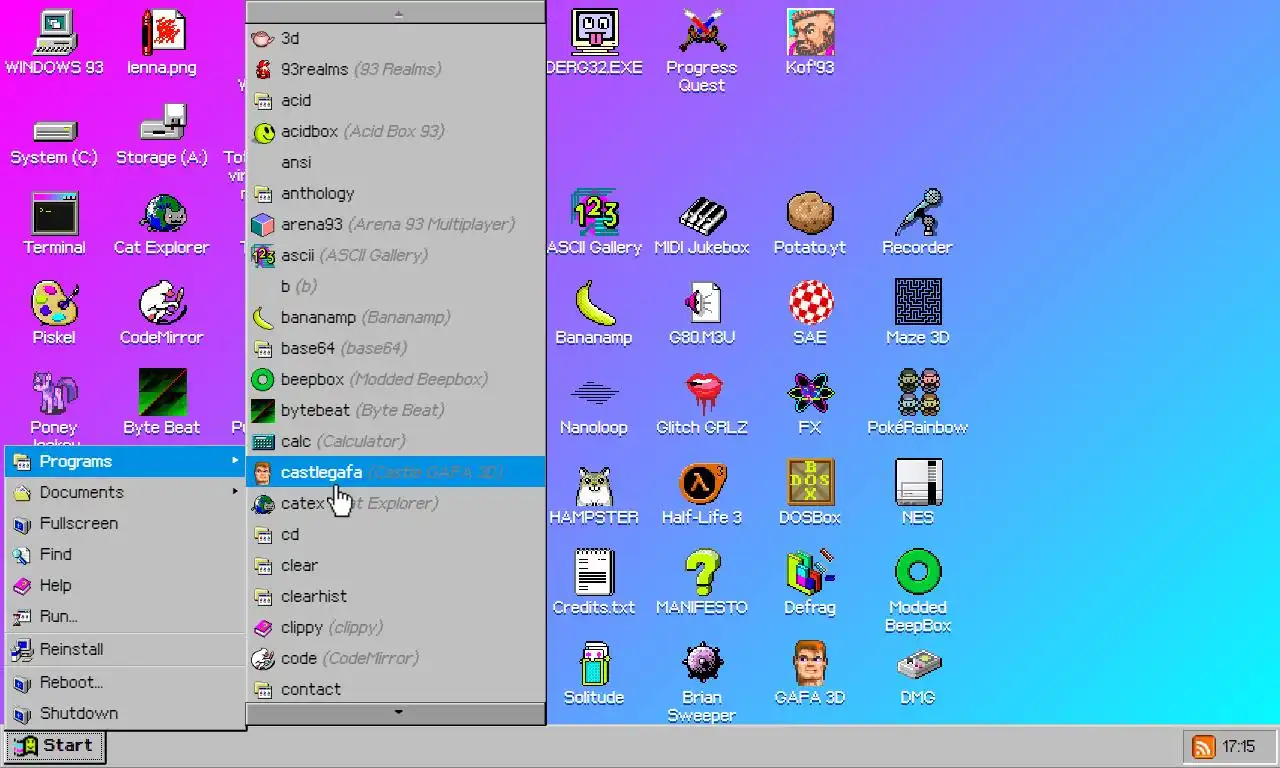Select Find in the Start menu
This screenshot has height=768, width=1280.
click(125, 554)
